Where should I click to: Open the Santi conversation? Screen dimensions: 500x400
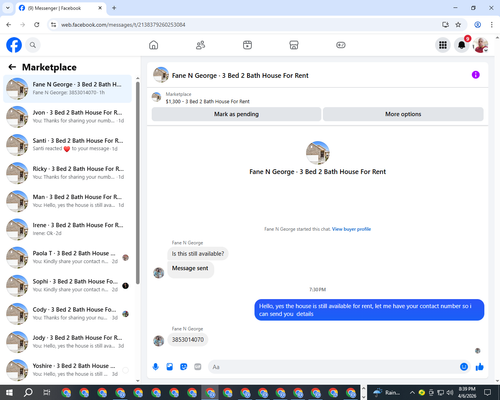[67, 145]
